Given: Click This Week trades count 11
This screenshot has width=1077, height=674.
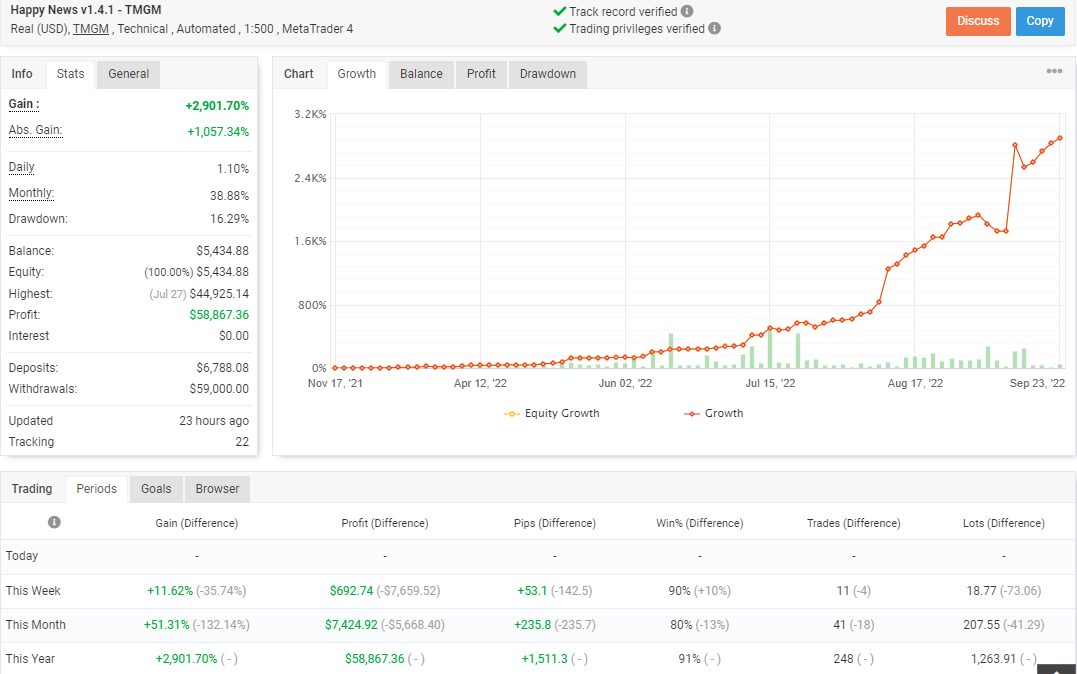Looking at the screenshot, I should [843, 591].
